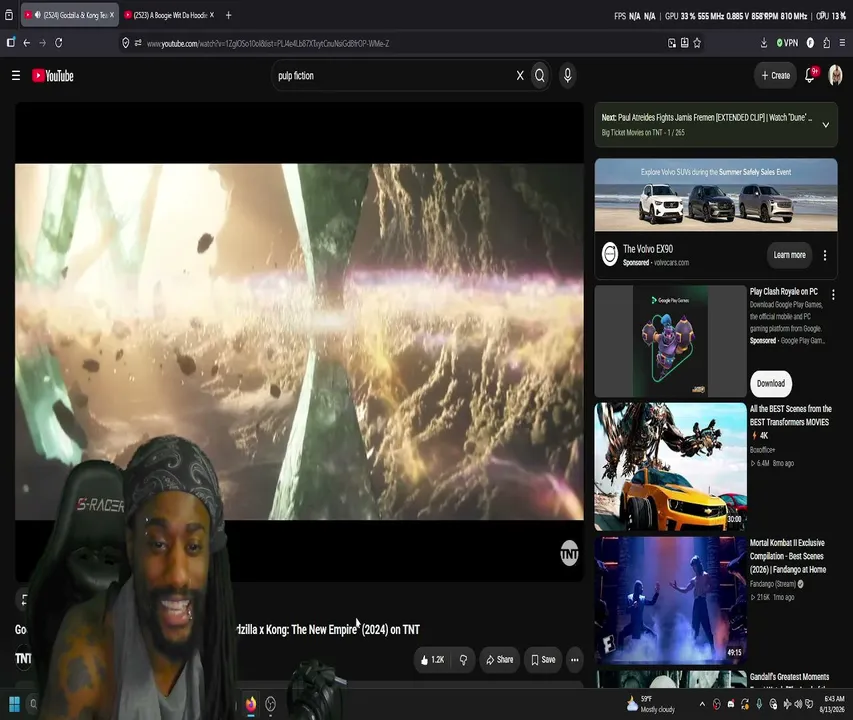Screen dimensions: 853x720
Task: Open the Fandango (Stream) channel name
Action: tap(772, 584)
